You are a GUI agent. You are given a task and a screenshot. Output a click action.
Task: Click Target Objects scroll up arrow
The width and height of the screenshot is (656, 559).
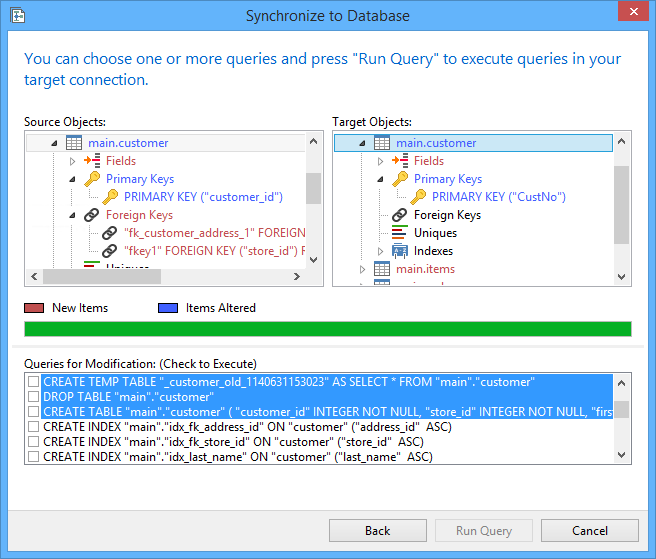click(622, 141)
